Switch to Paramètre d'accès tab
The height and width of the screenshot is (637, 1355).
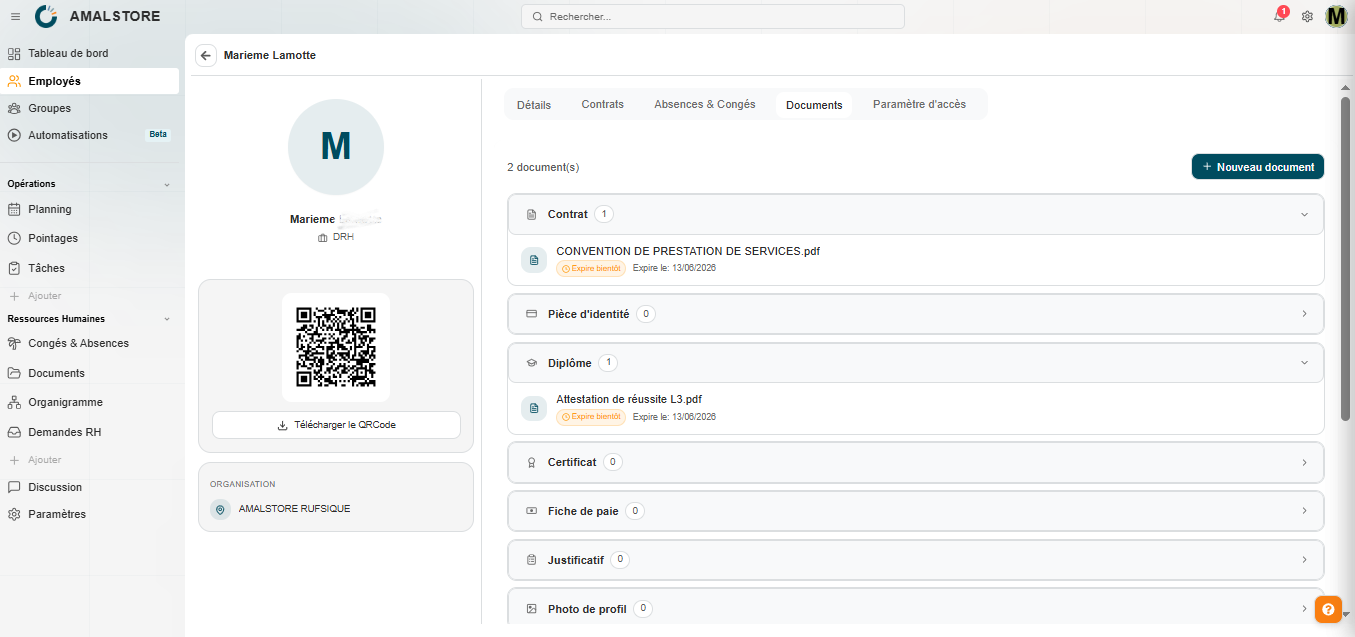(x=919, y=105)
